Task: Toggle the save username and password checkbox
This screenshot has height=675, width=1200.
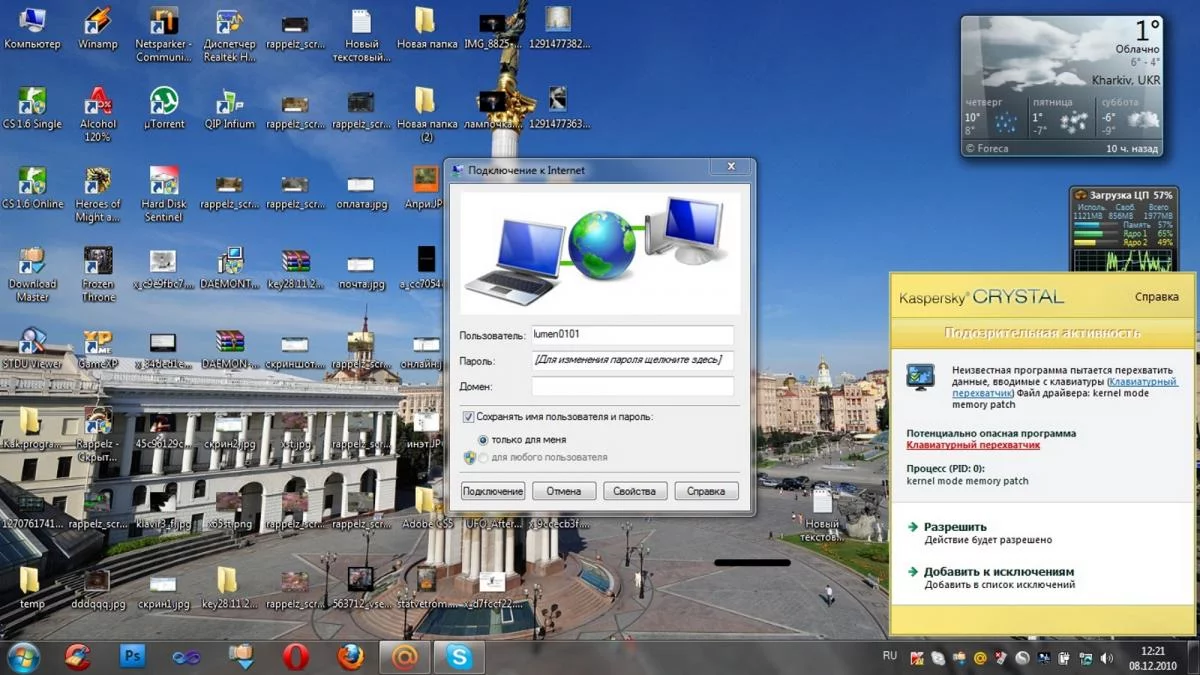Action: (468, 417)
